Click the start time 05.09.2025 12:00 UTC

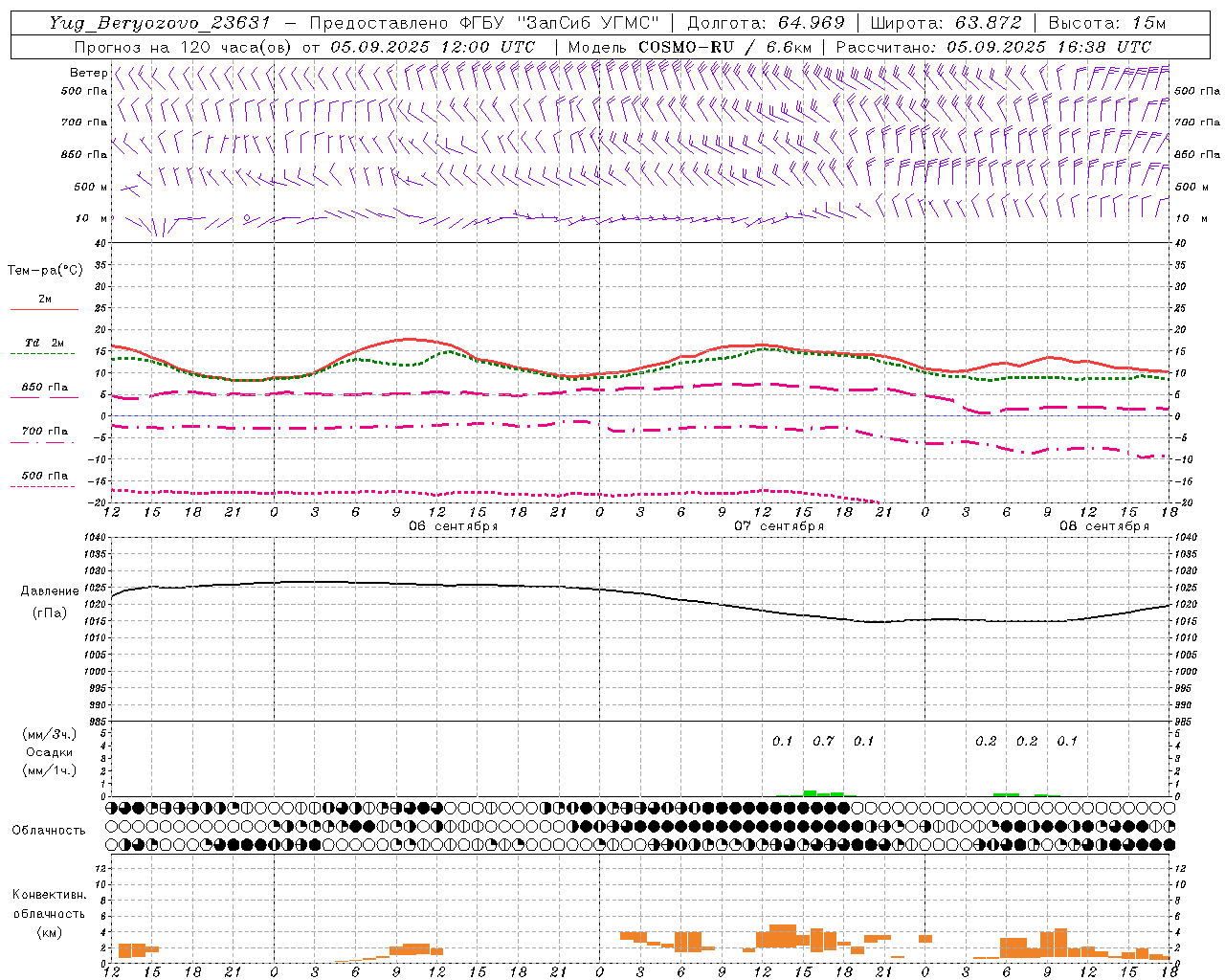click(x=433, y=46)
